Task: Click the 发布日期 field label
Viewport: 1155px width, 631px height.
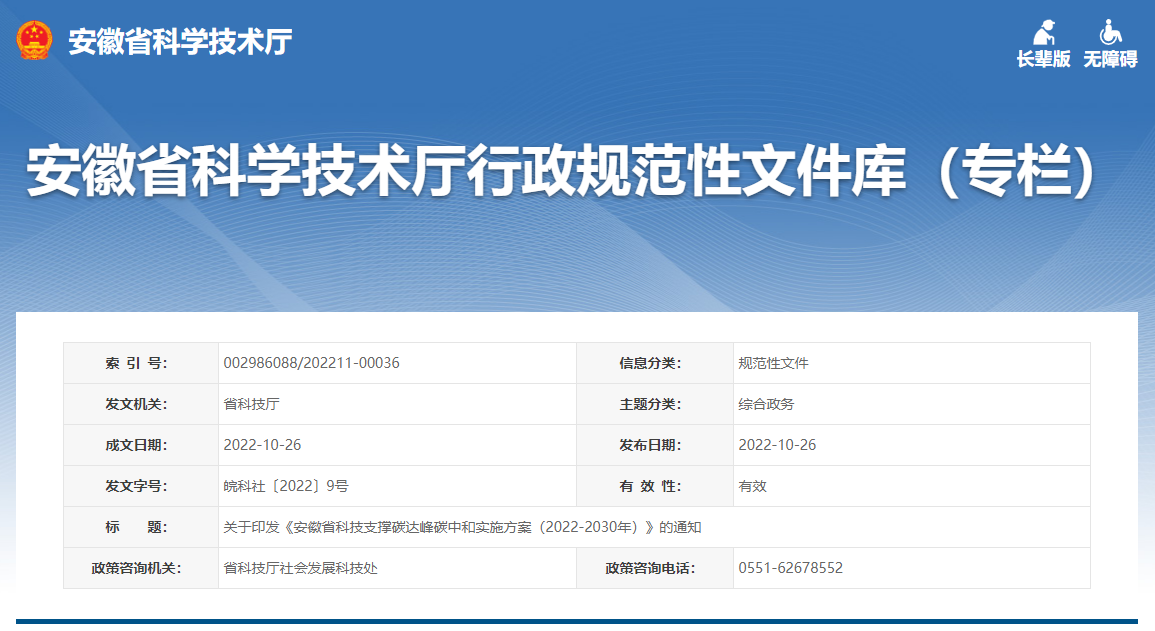Action: (653, 444)
